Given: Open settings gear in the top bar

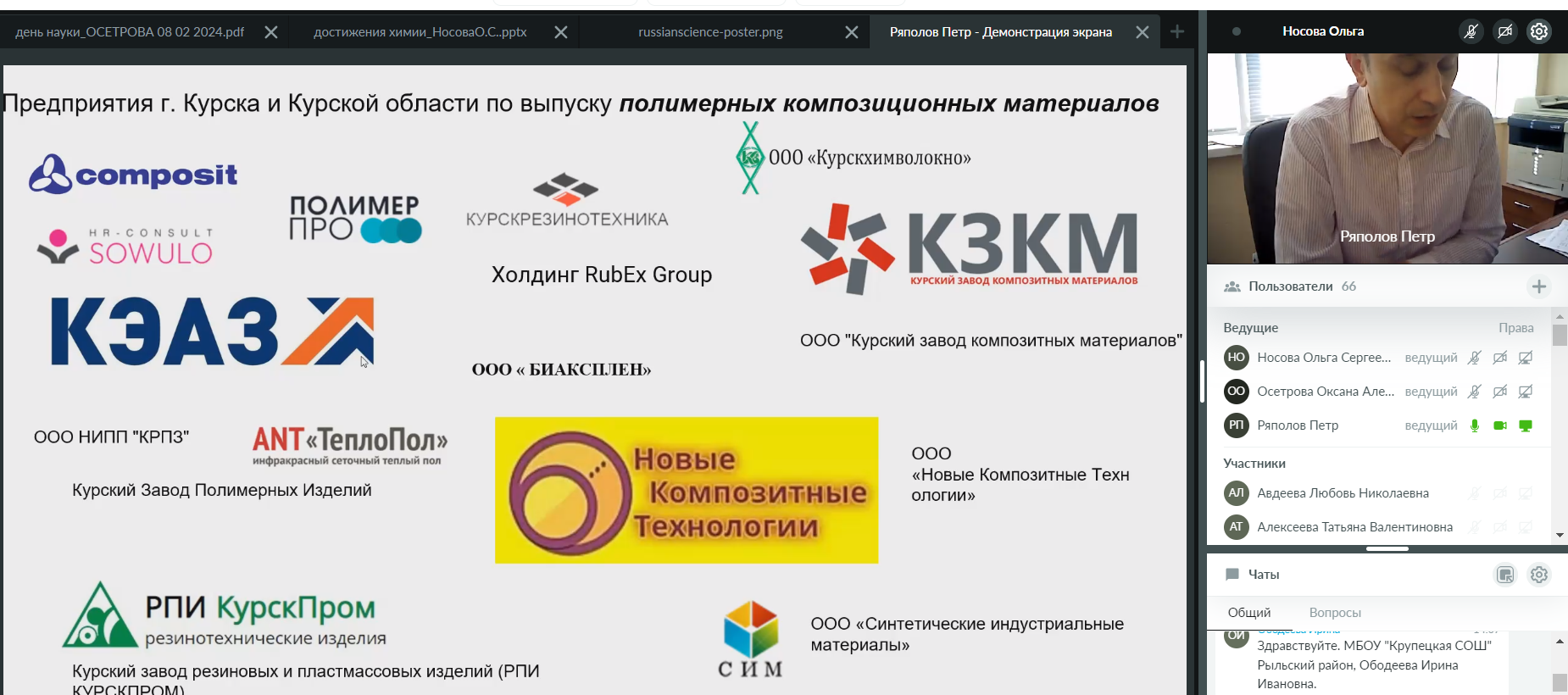Looking at the screenshot, I should click(1539, 31).
